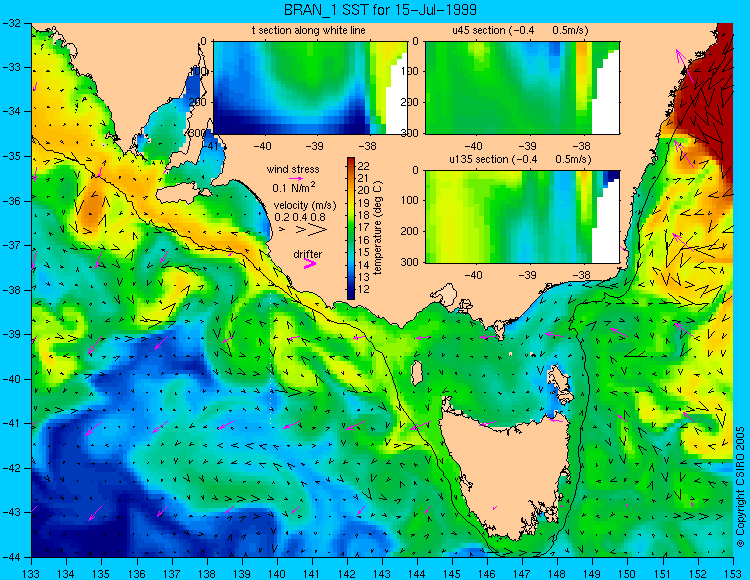Click latitude label '-33' on the left axis

11,67
